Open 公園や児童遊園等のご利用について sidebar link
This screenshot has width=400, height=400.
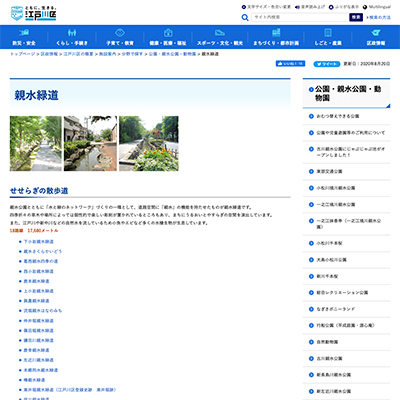(x=351, y=133)
